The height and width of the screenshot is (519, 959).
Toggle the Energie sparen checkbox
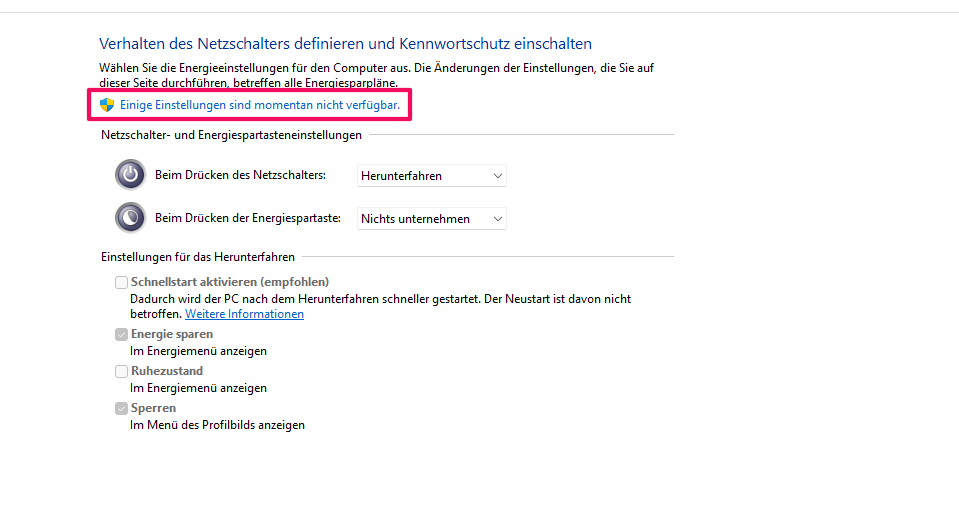tap(122, 334)
